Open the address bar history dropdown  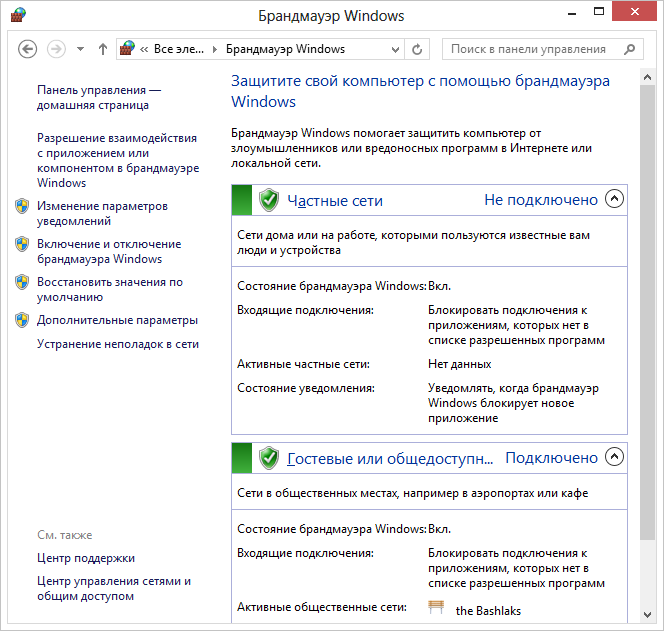(395, 50)
